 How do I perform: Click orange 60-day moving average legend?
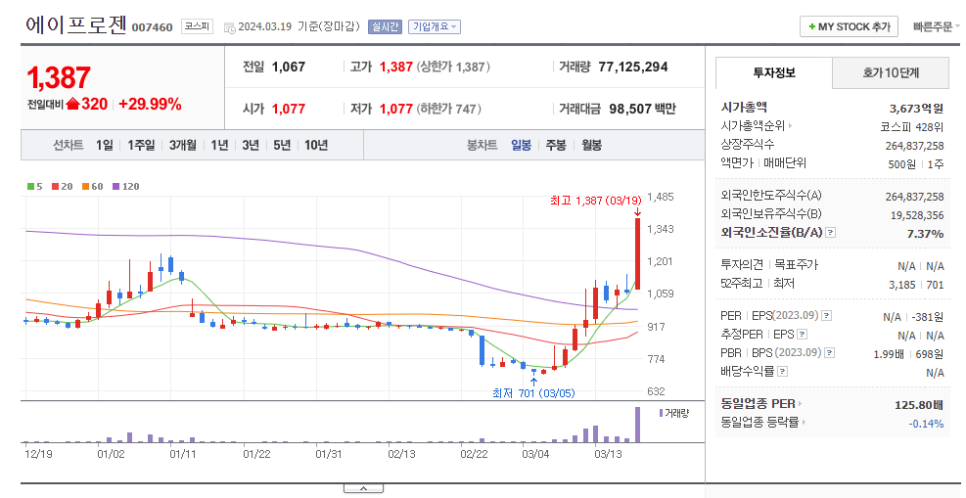(x=92, y=186)
